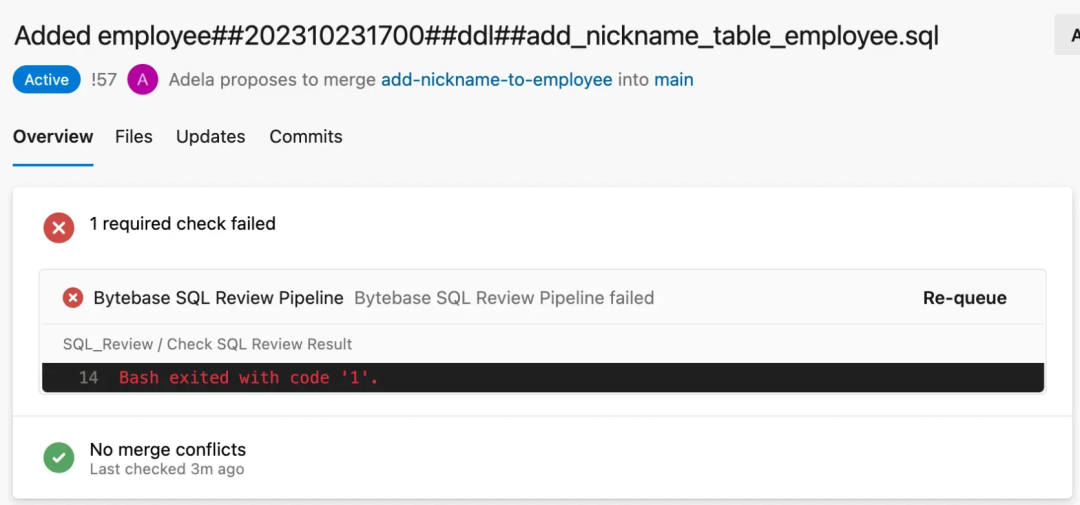Click green check icon for merge conflicts
Viewport: 1080px width, 505px height.
(x=59, y=457)
